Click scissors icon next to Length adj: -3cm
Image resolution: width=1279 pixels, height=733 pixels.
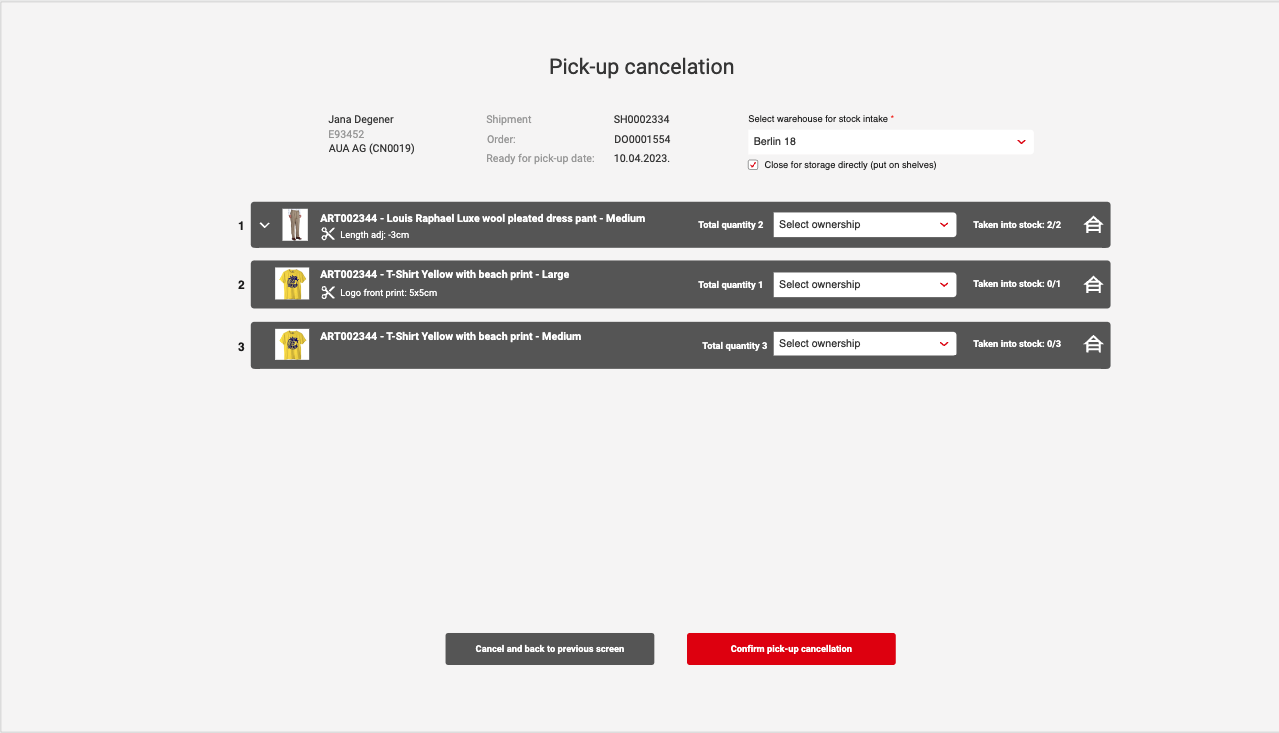[328, 234]
